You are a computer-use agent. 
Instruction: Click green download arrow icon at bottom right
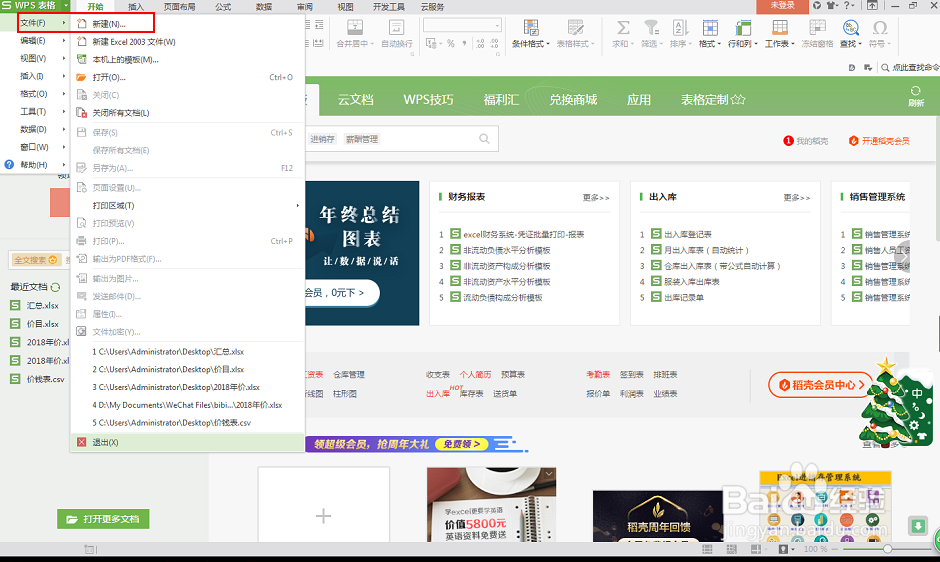918,526
